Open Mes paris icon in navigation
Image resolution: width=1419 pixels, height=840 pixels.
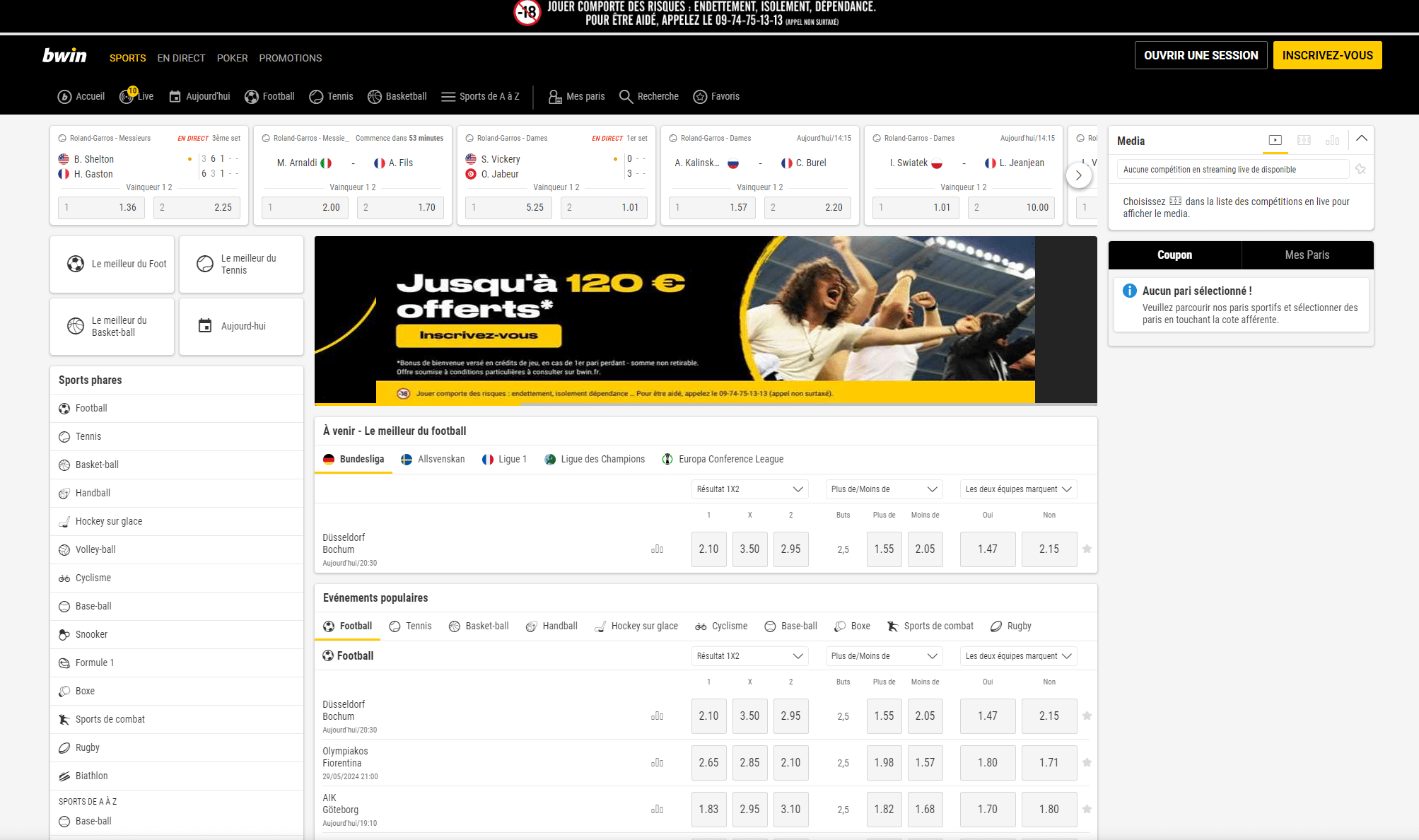(x=555, y=97)
